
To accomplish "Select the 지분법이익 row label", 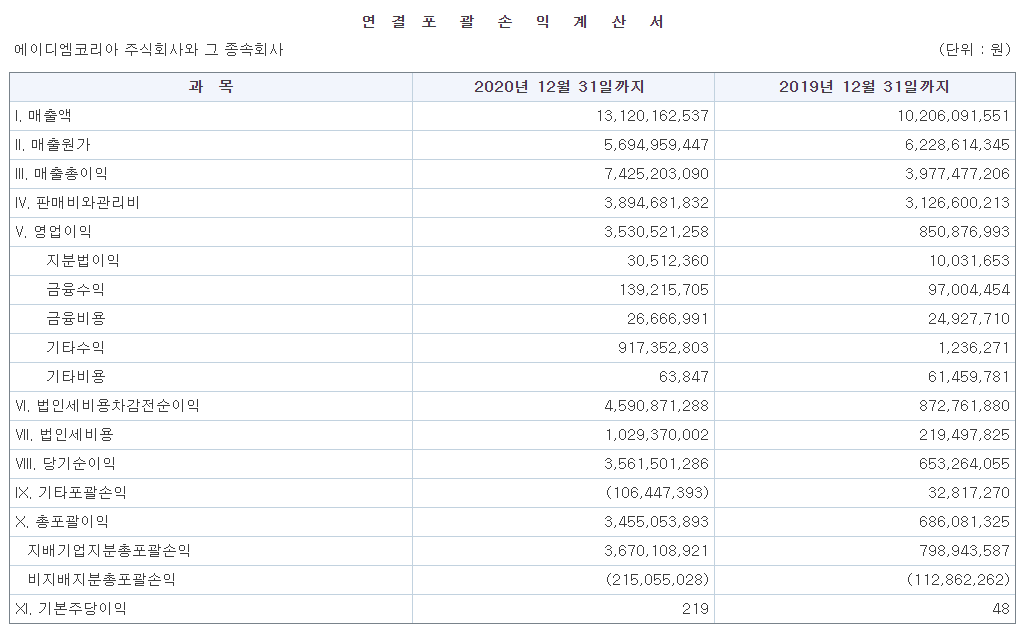I will tap(82, 260).
